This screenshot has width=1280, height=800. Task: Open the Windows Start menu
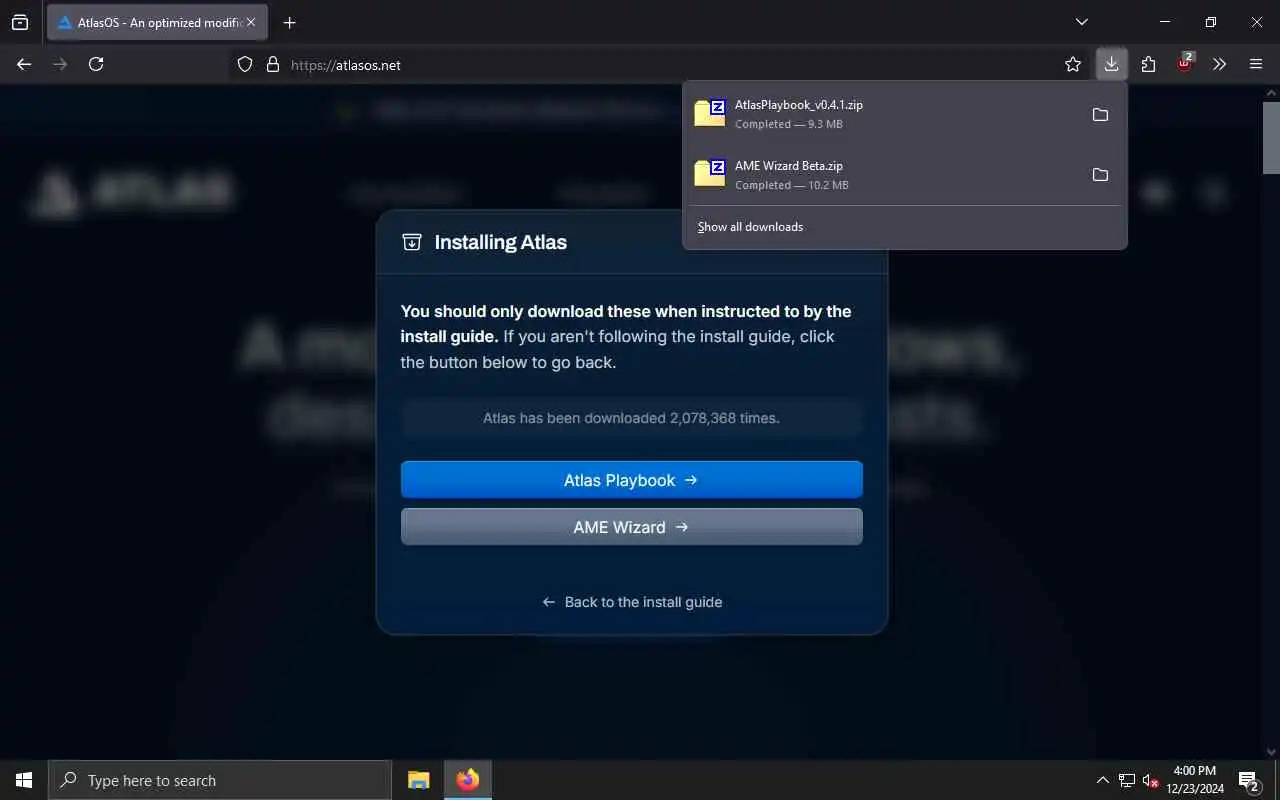click(24, 780)
